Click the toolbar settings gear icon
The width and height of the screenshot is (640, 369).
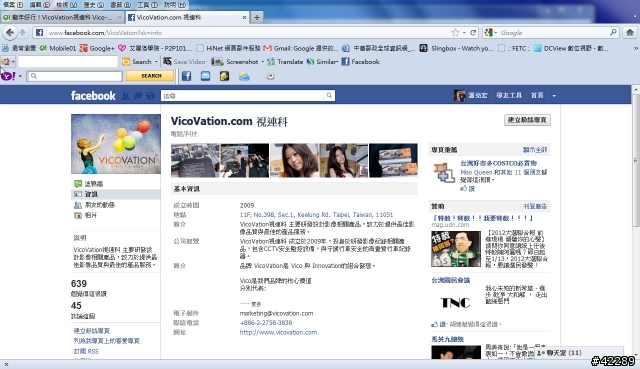point(270,76)
